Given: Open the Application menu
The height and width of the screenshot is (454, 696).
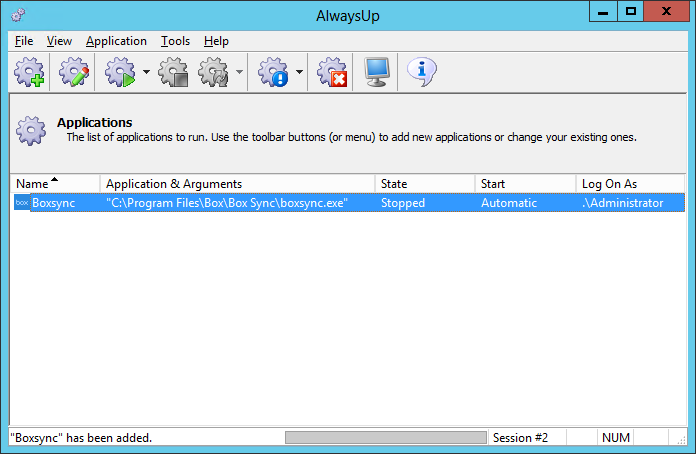Looking at the screenshot, I should [116, 41].
